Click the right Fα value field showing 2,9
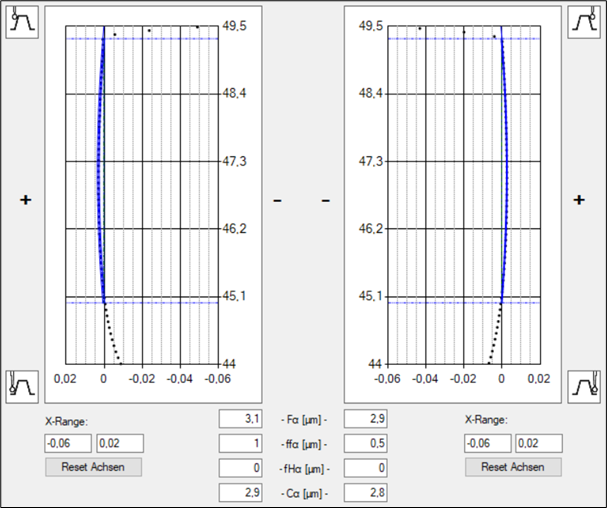Screen dimensions: 607x508 tap(365, 418)
